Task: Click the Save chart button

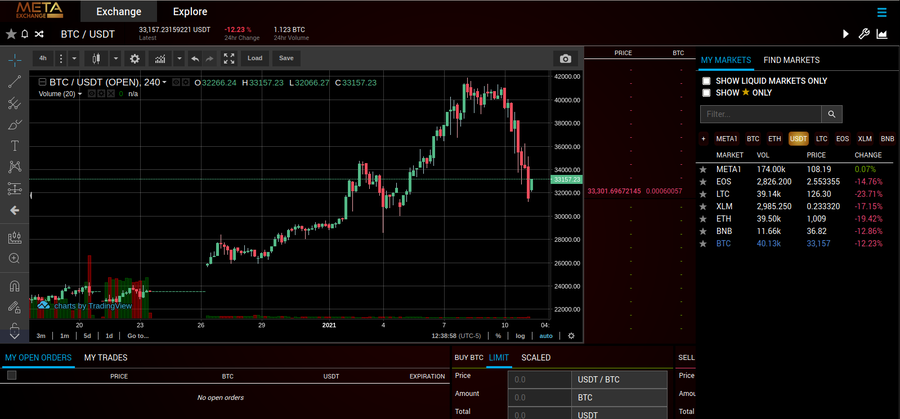Action: coord(286,59)
